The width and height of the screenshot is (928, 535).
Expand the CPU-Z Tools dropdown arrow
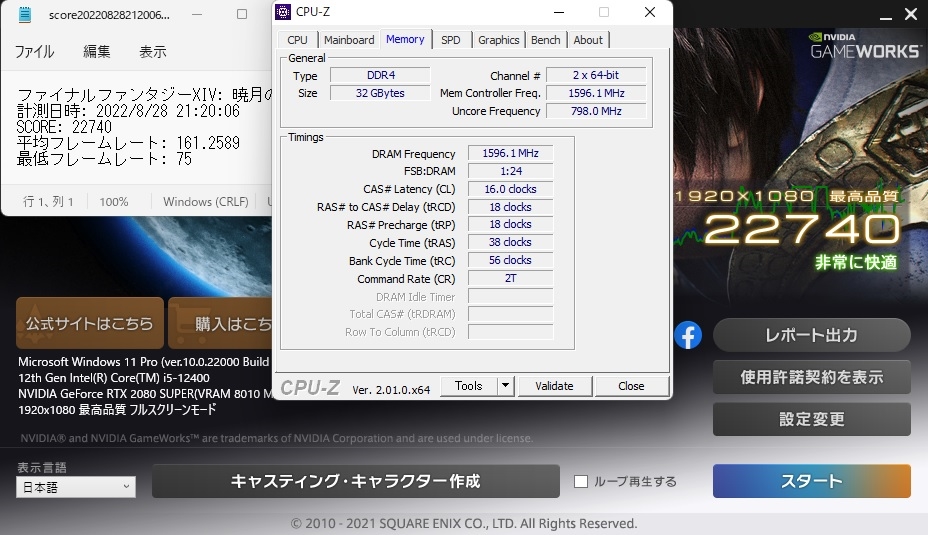(505, 386)
